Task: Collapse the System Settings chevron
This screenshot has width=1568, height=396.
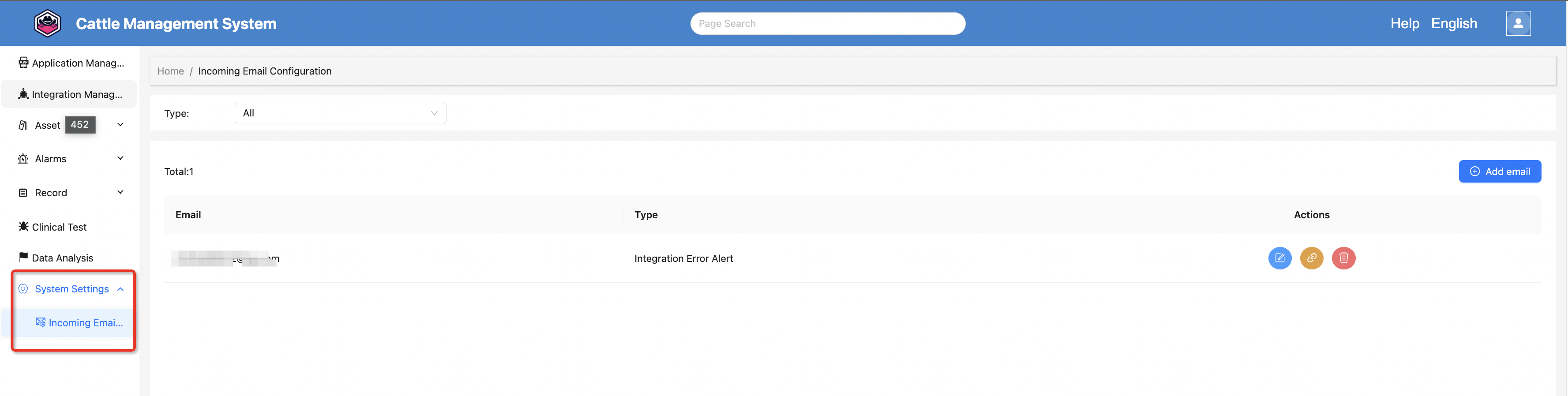Action: click(120, 289)
